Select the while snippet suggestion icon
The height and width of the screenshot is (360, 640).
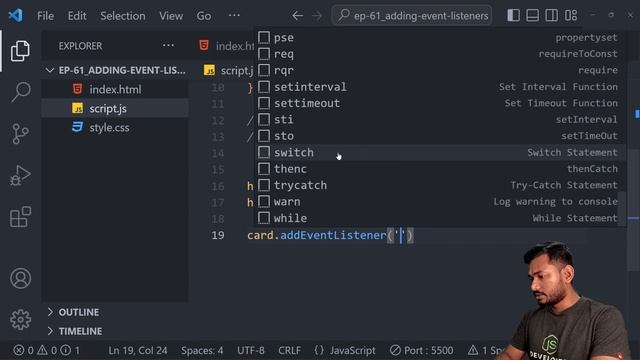coord(264,218)
